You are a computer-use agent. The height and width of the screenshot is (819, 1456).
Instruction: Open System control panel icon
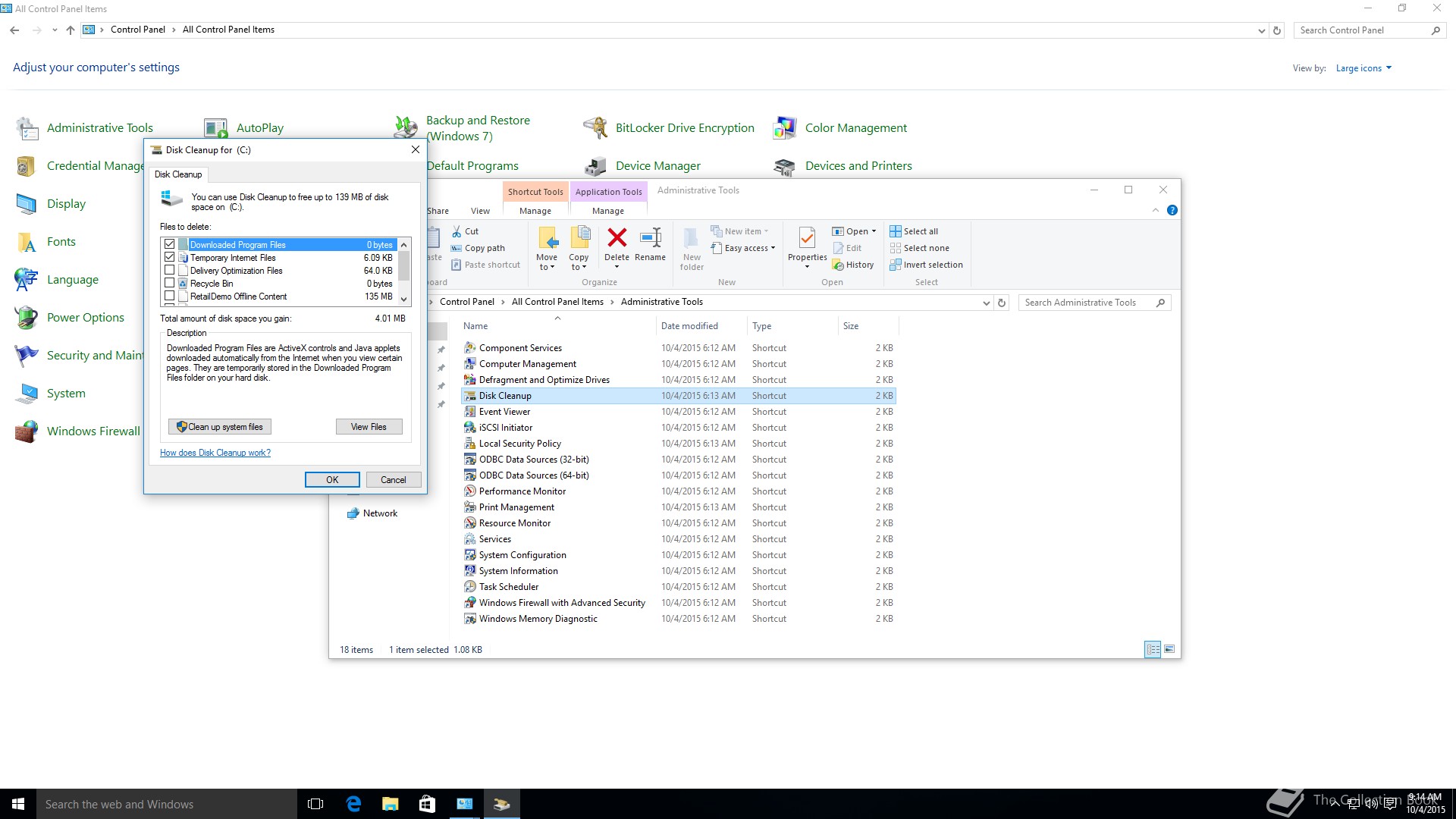point(27,394)
